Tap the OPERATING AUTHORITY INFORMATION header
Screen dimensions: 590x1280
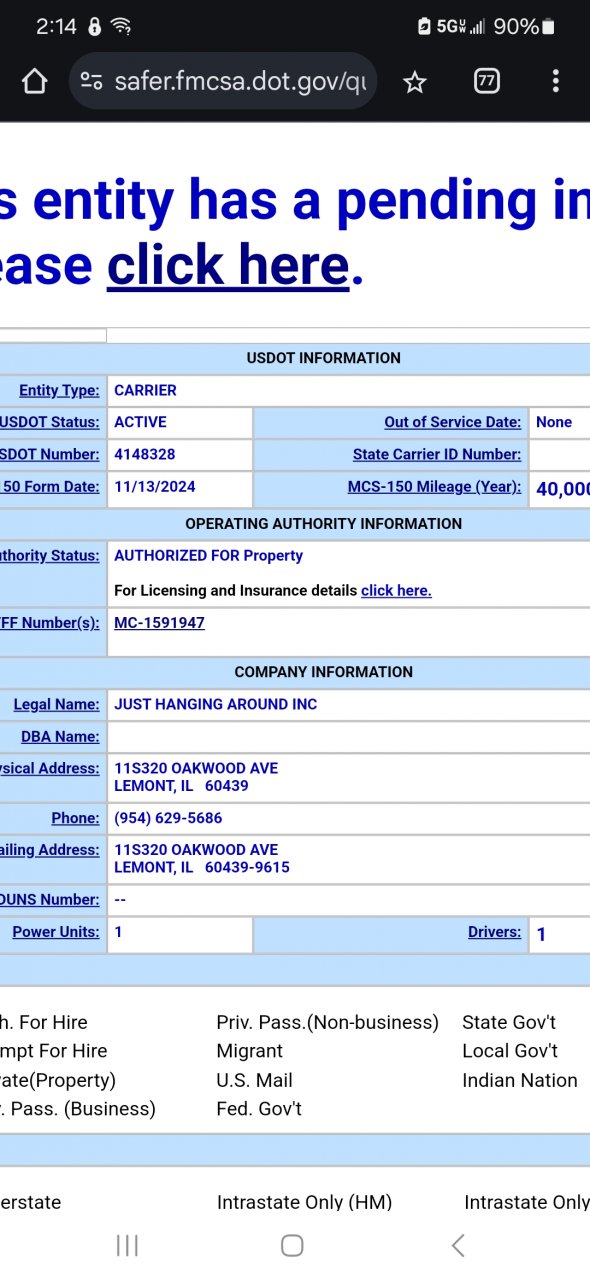point(323,523)
